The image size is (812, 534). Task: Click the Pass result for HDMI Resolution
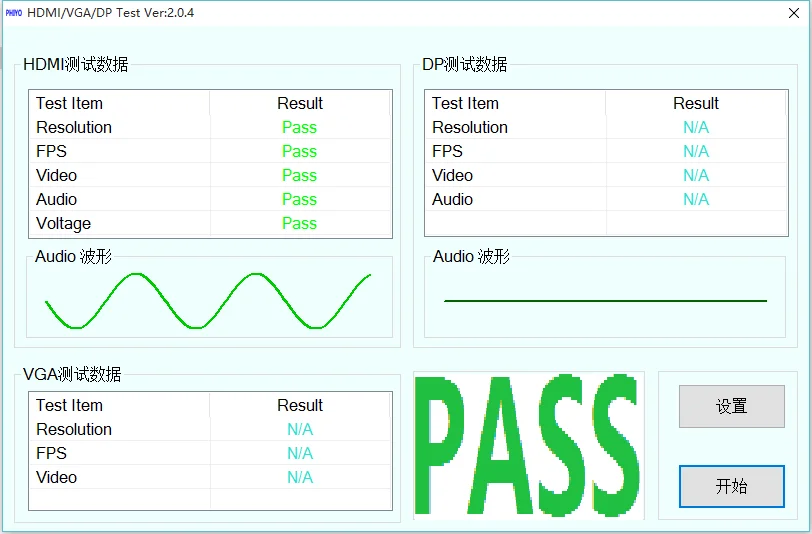coord(299,127)
